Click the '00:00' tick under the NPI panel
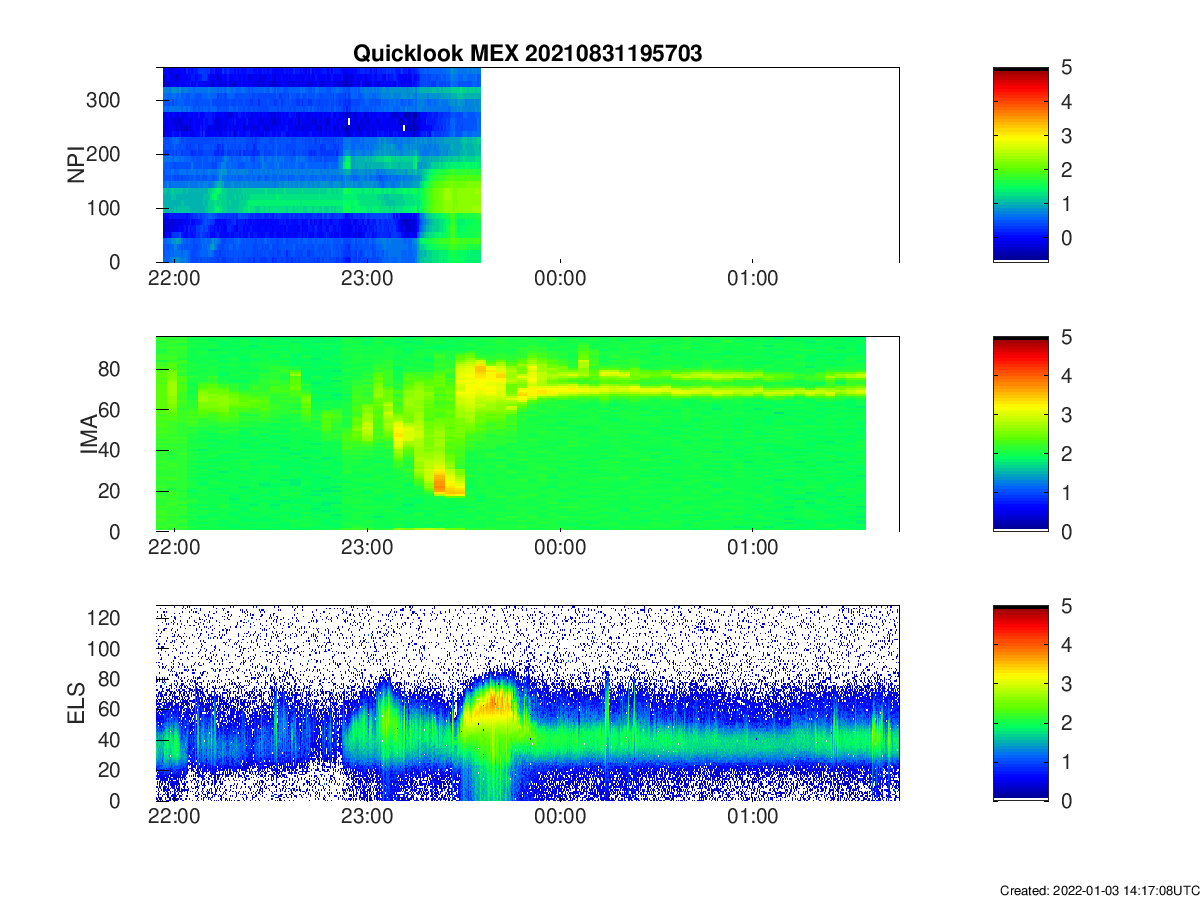 pyautogui.click(x=560, y=280)
